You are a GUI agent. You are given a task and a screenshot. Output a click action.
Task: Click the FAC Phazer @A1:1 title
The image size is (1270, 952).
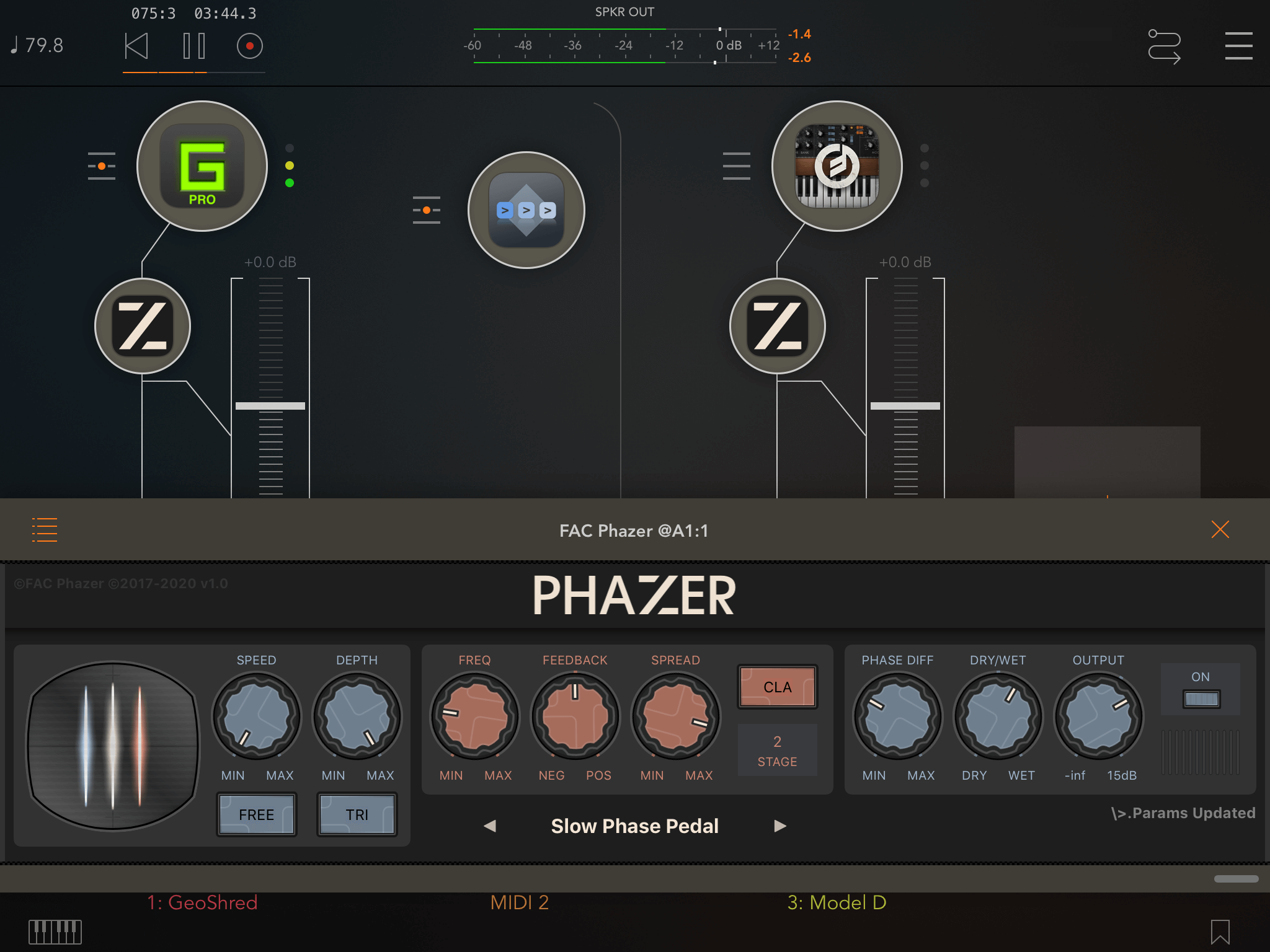634,531
